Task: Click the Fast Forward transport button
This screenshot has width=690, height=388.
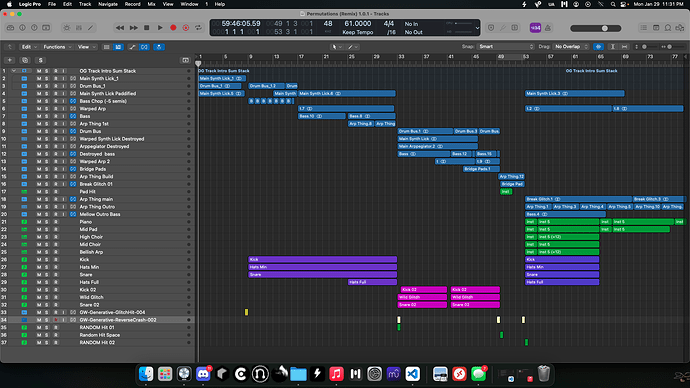Action: pos(133,28)
